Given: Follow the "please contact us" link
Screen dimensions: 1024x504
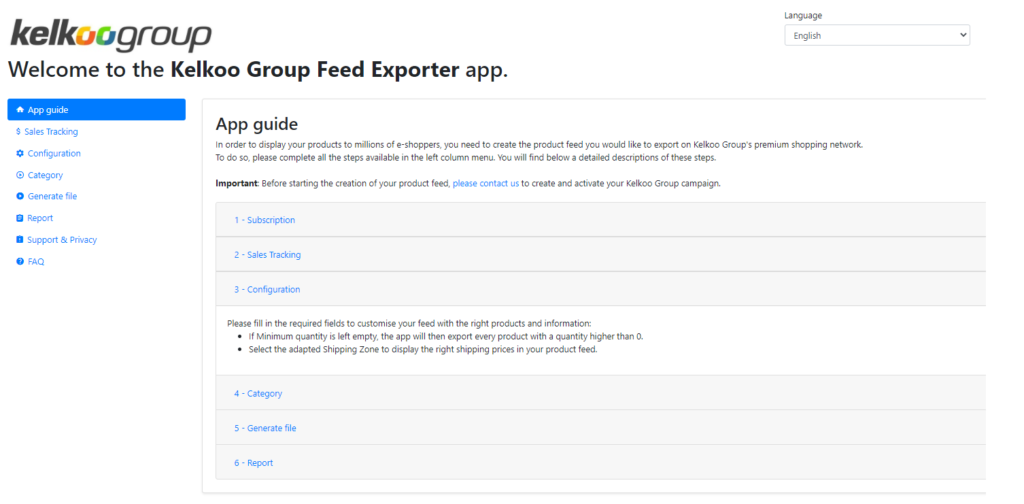Looking at the screenshot, I should (x=486, y=183).
